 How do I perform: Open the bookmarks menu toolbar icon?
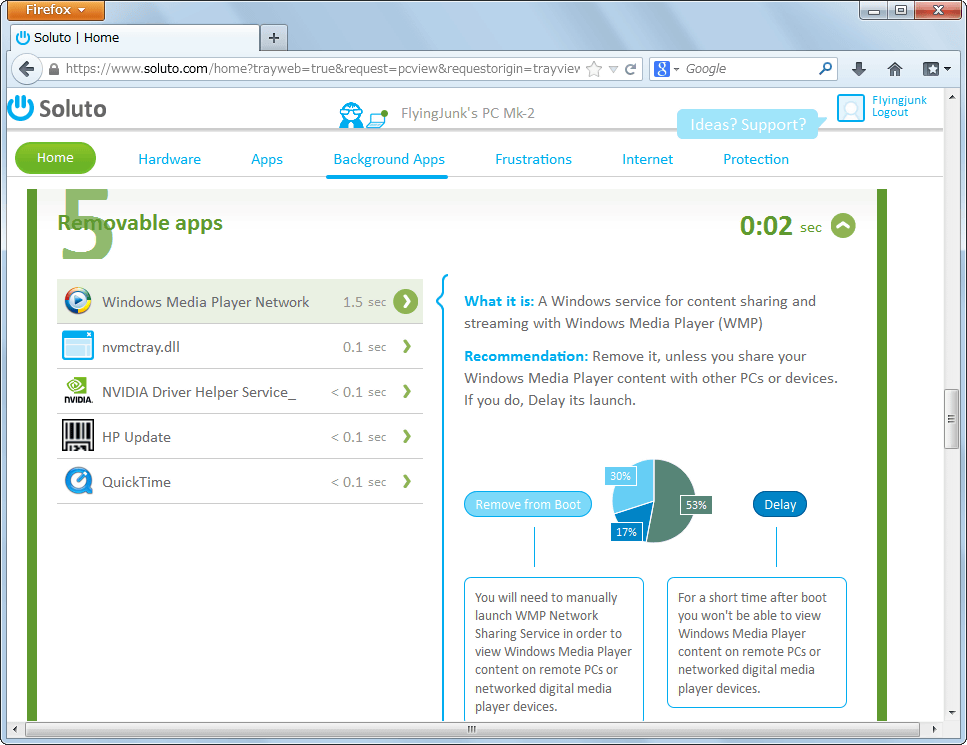click(x=936, y=69)
